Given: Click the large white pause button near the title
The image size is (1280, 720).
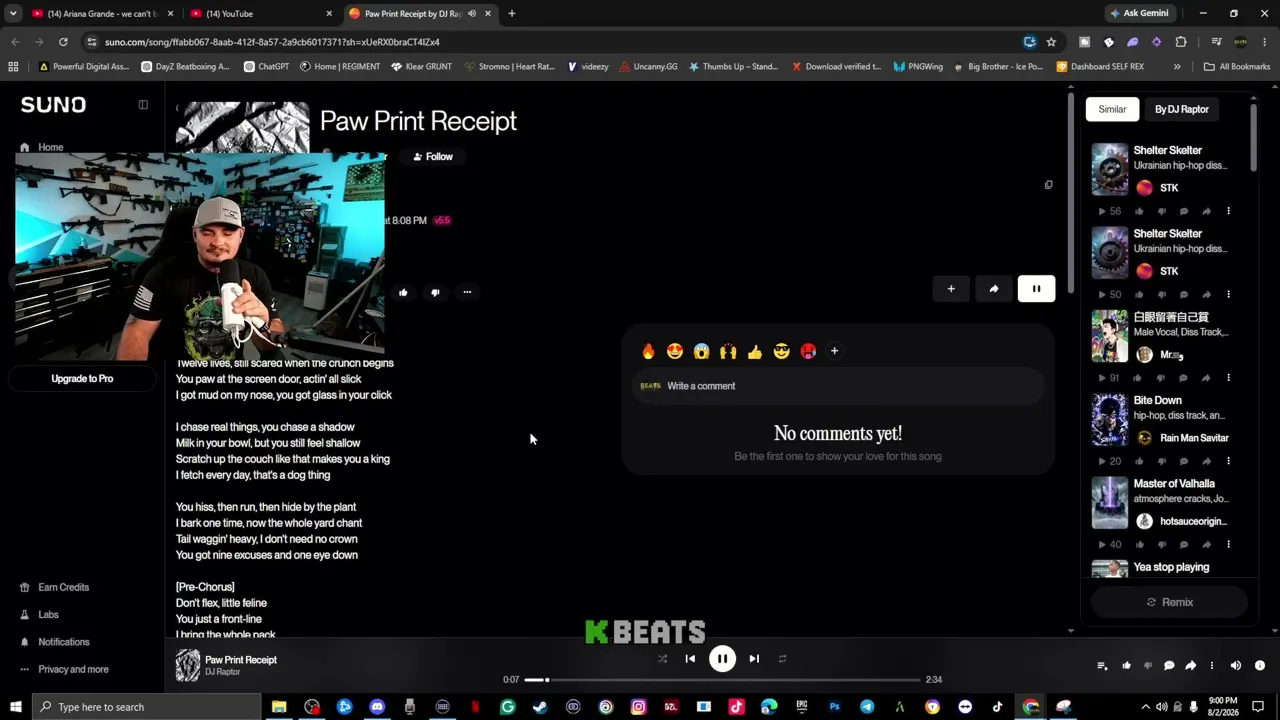Looking at the screenshot, I should click(1036, 289).
